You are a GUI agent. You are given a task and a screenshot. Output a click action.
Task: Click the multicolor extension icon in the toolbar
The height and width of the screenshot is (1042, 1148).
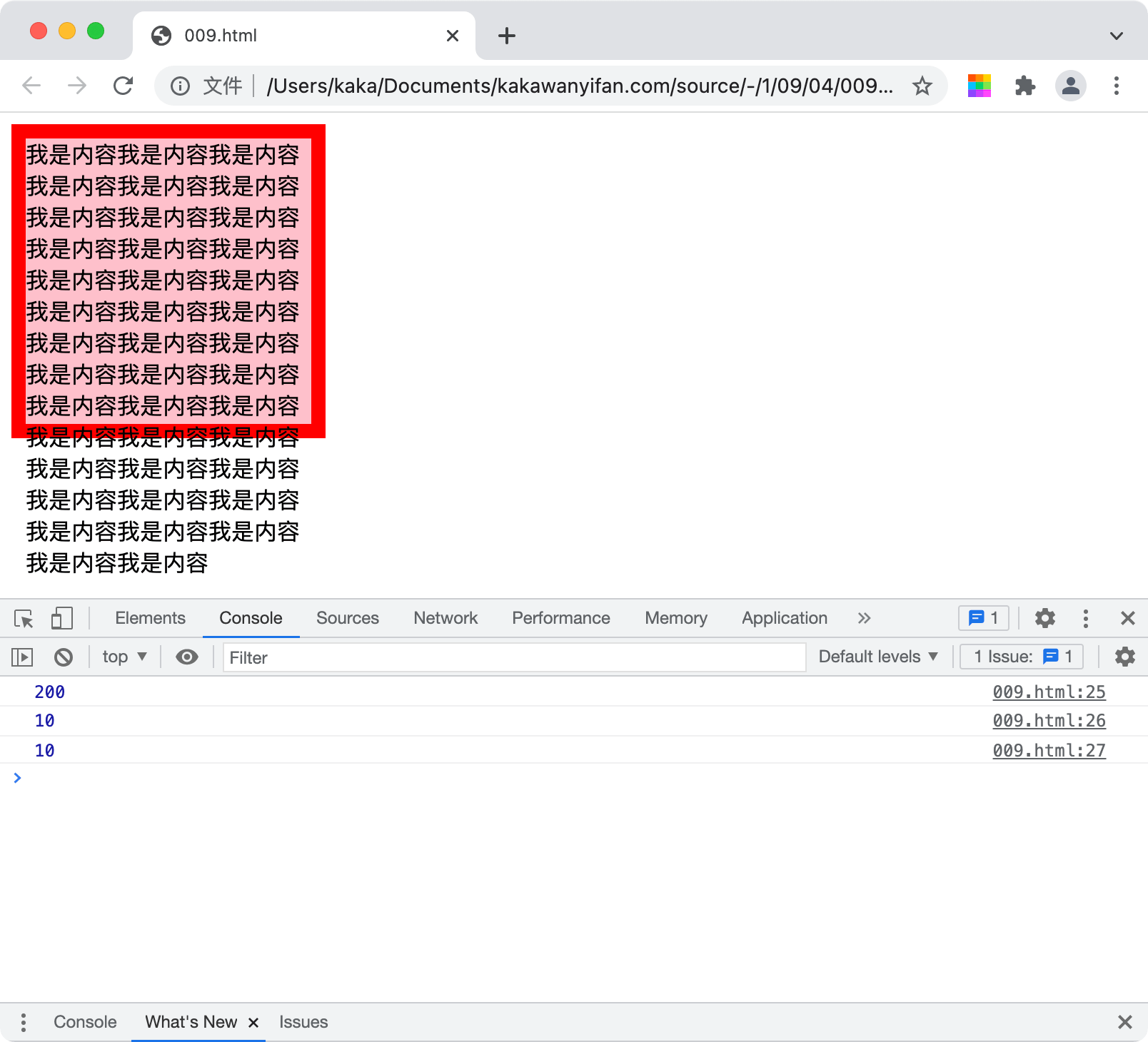point(980,86)
